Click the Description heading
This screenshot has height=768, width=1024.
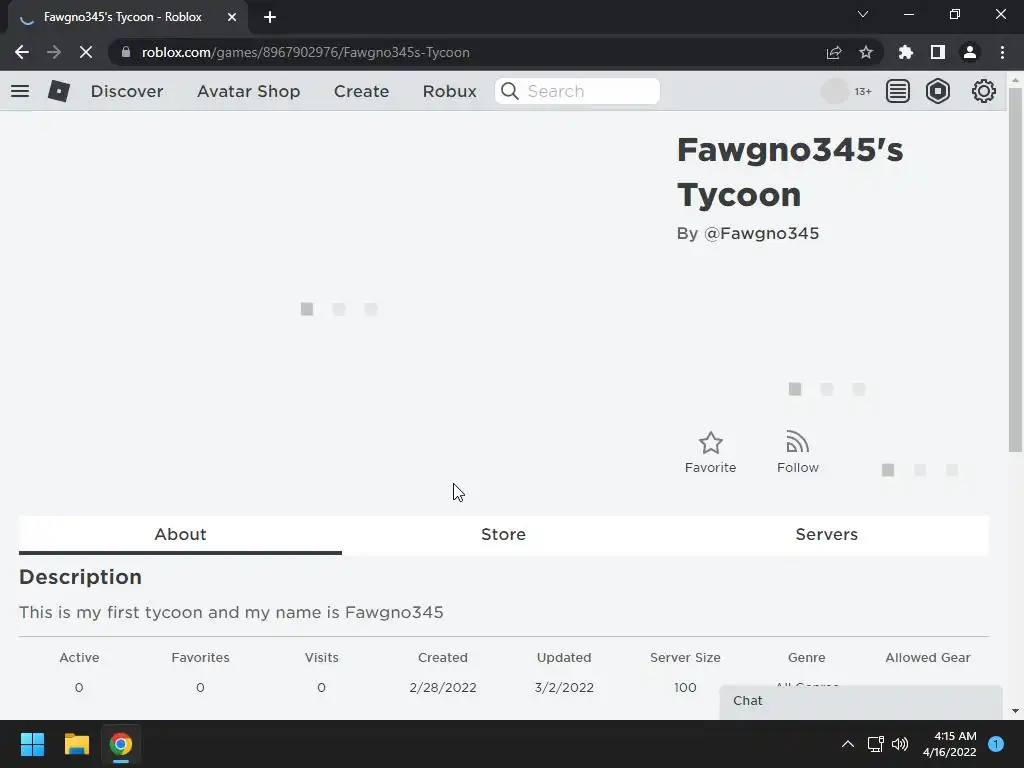point(80,577)
